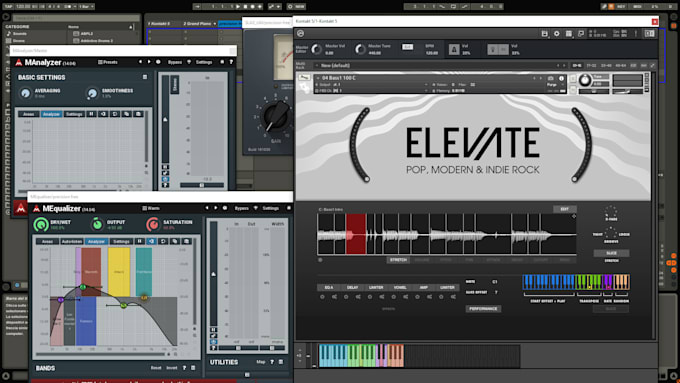Click the Averaging knob in MAnalyzer
The width and height of the screenshot is (680, 383).
click(26, 93)
